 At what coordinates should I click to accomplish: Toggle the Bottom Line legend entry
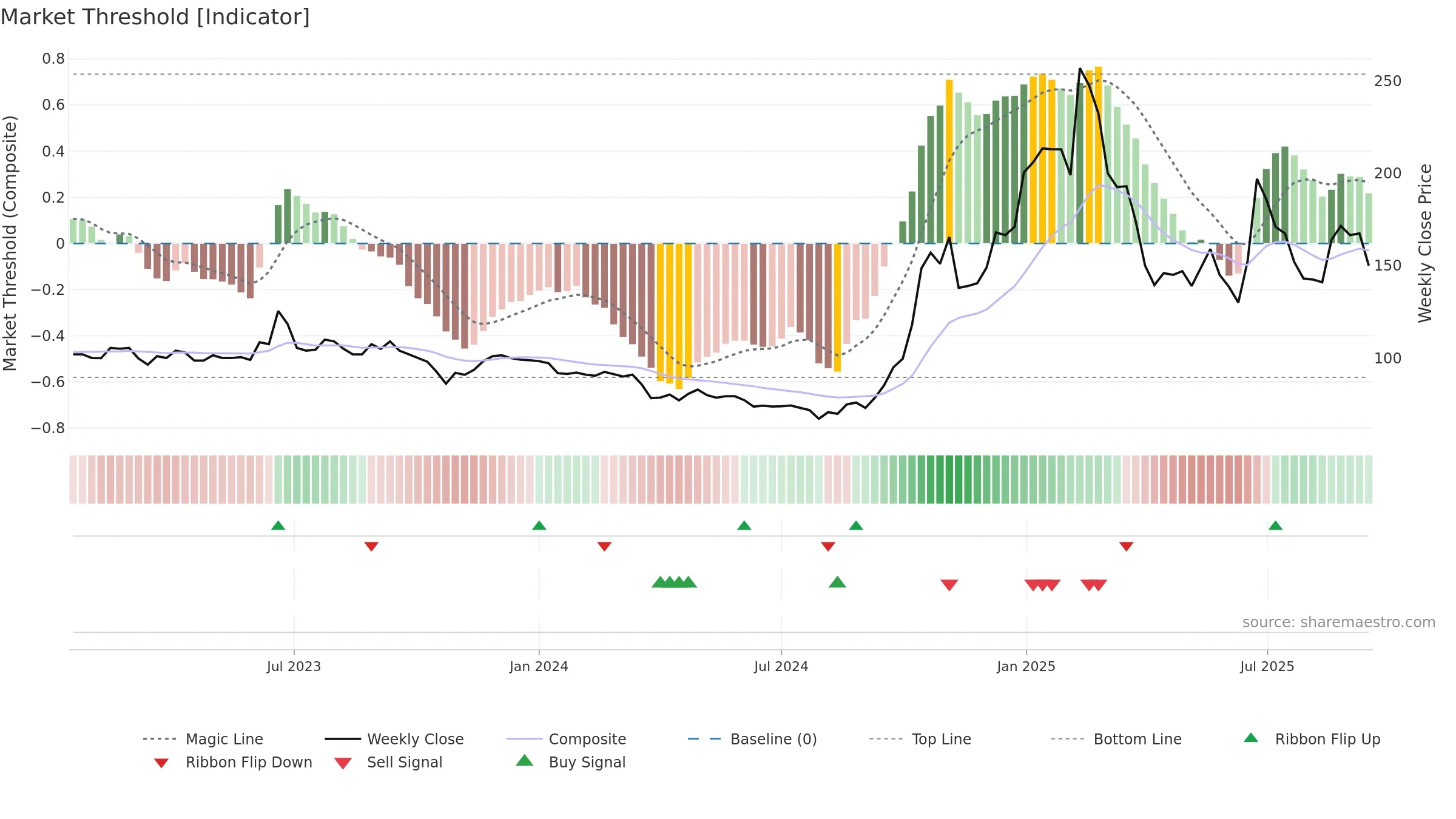(1116, 739)
